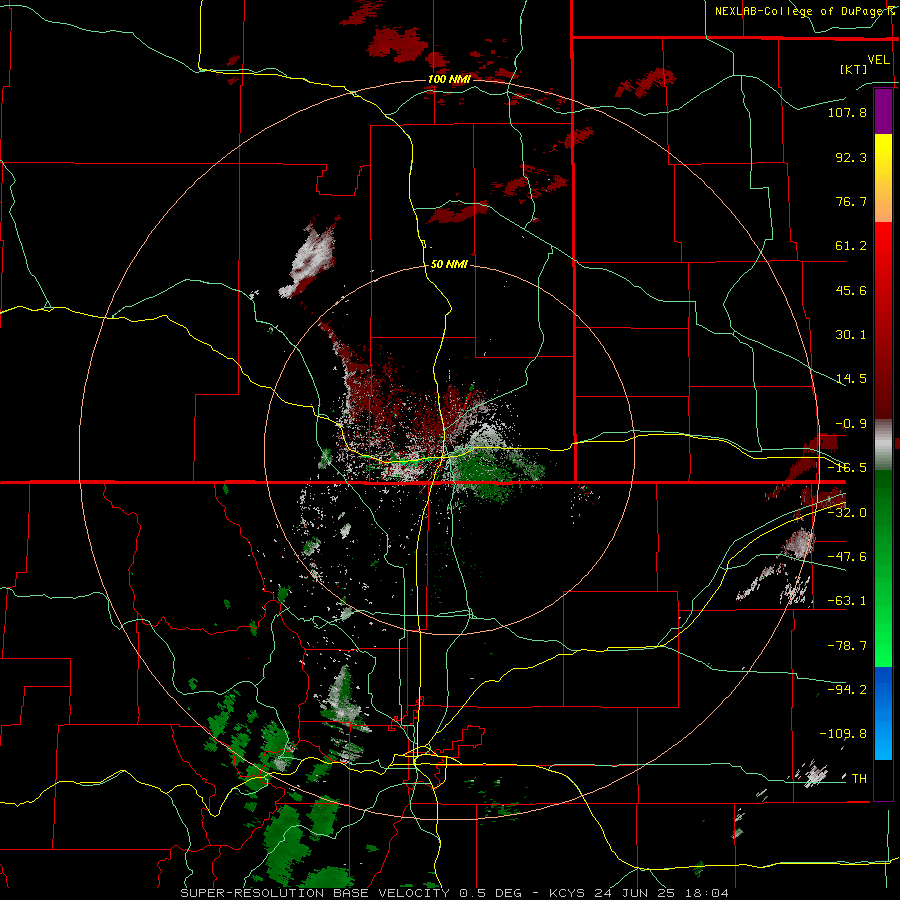The image size is (900, 900).
Task: Click the 100 NMI range ring label
Action: (449, 79)
